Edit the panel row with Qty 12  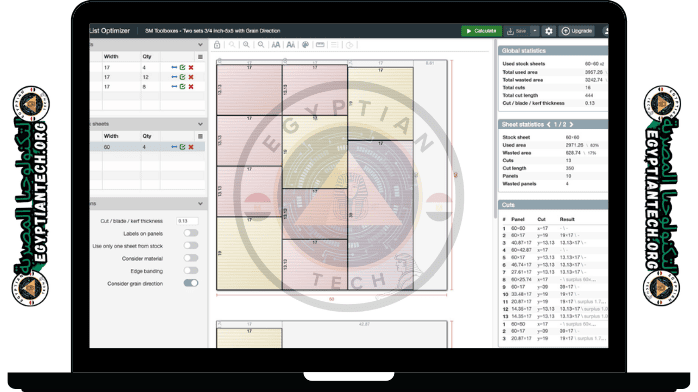(183, 77)
